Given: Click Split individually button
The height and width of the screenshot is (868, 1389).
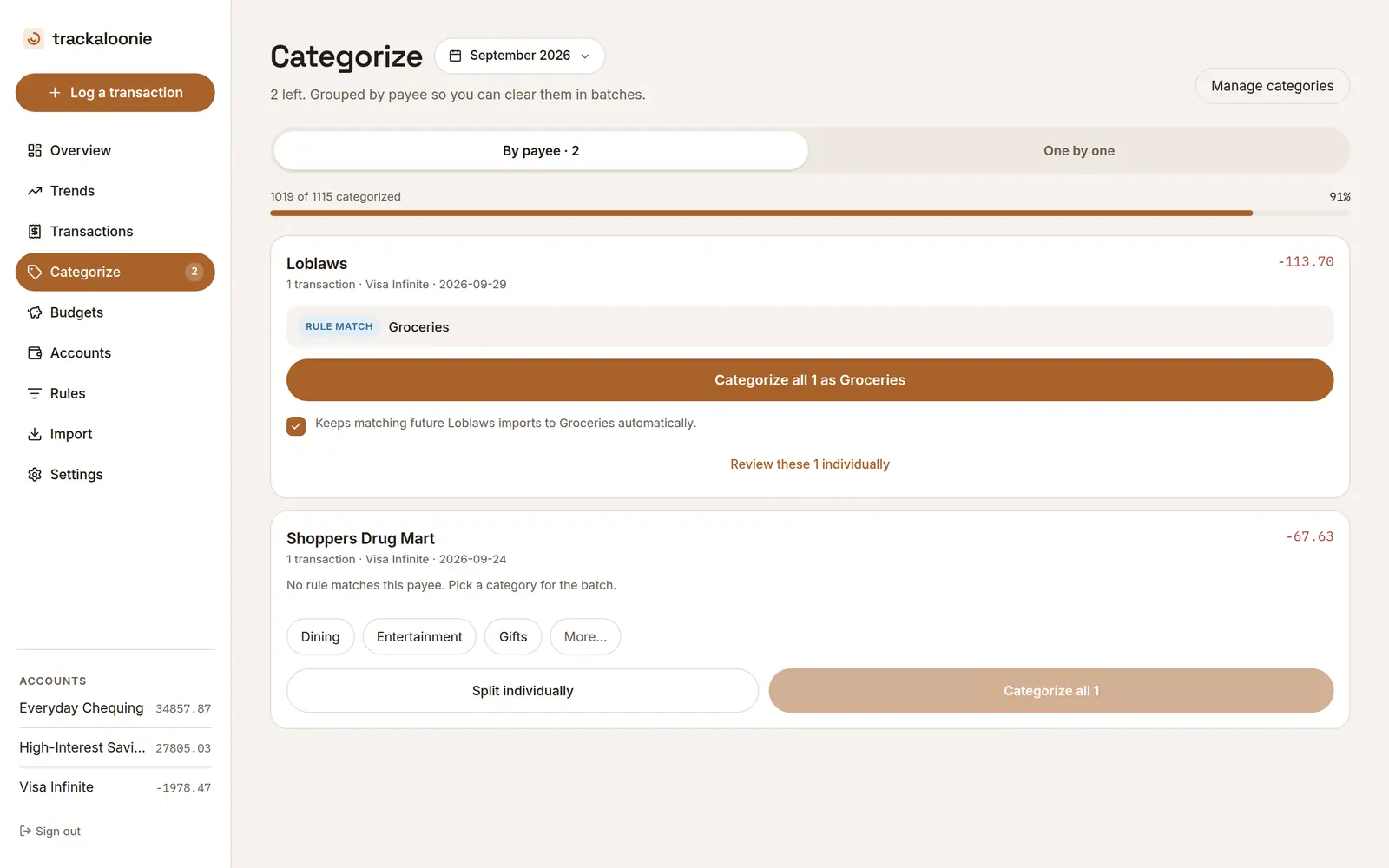Looking at the screenshot, I should click(523, 691).
